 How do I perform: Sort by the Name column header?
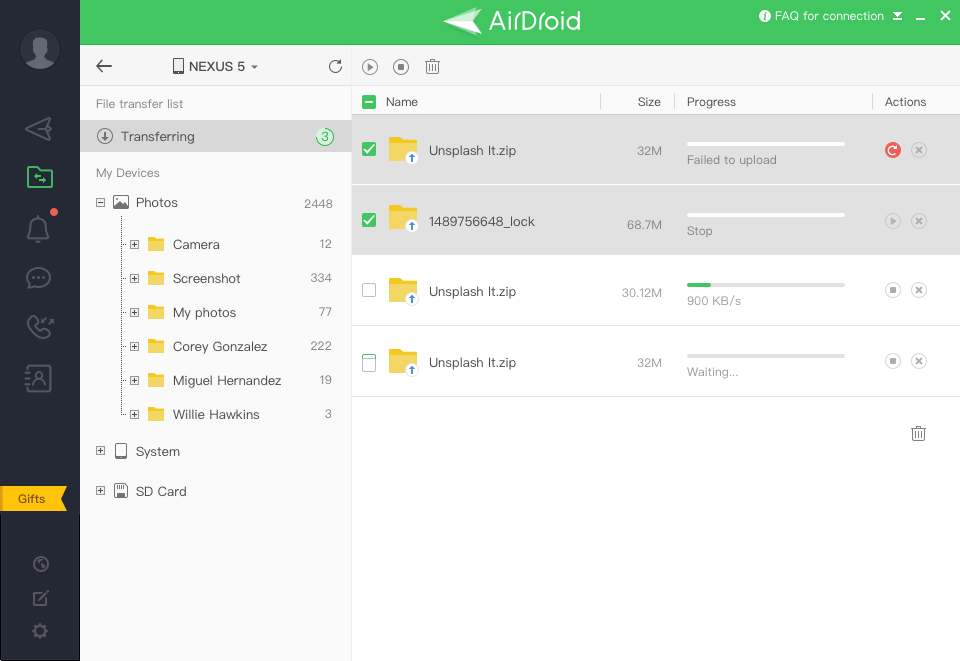[x=402, y=102]
